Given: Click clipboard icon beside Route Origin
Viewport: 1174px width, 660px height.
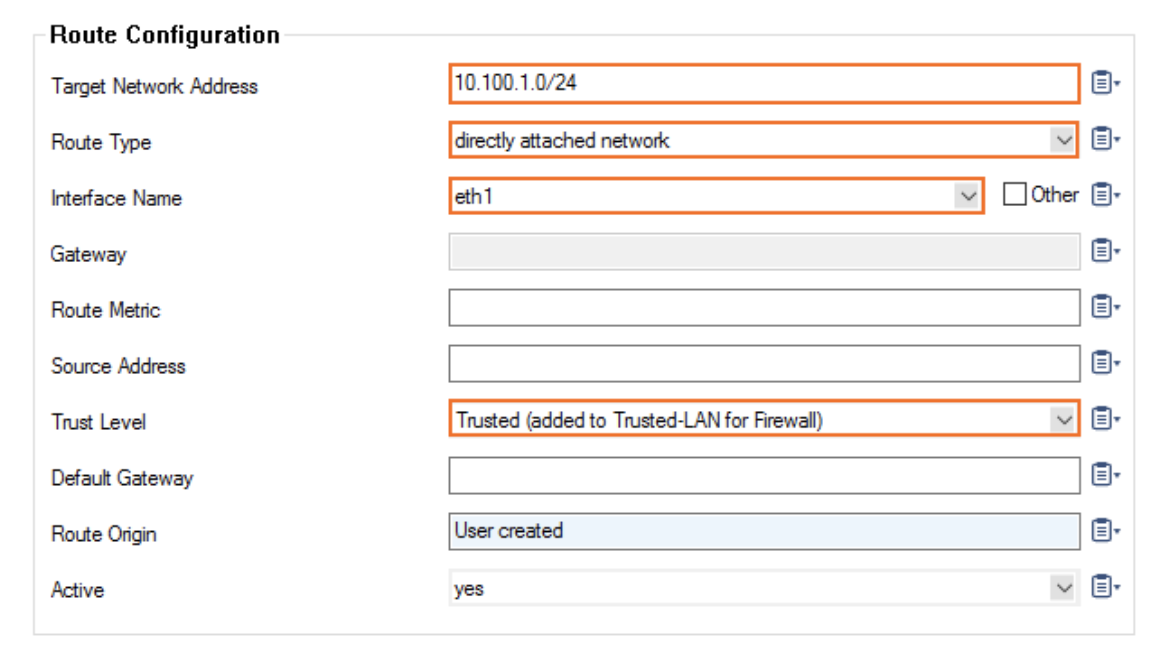Looking at the screenshot, I should pyautogui.click(x=1102, y=531).
